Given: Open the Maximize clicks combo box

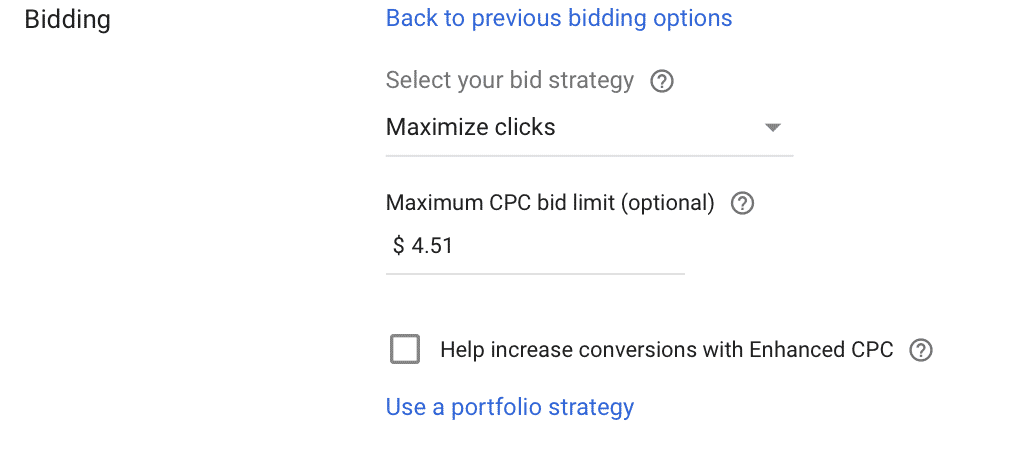Looking at the screenshot, I should pyautogui.click(x=589, y=128).
